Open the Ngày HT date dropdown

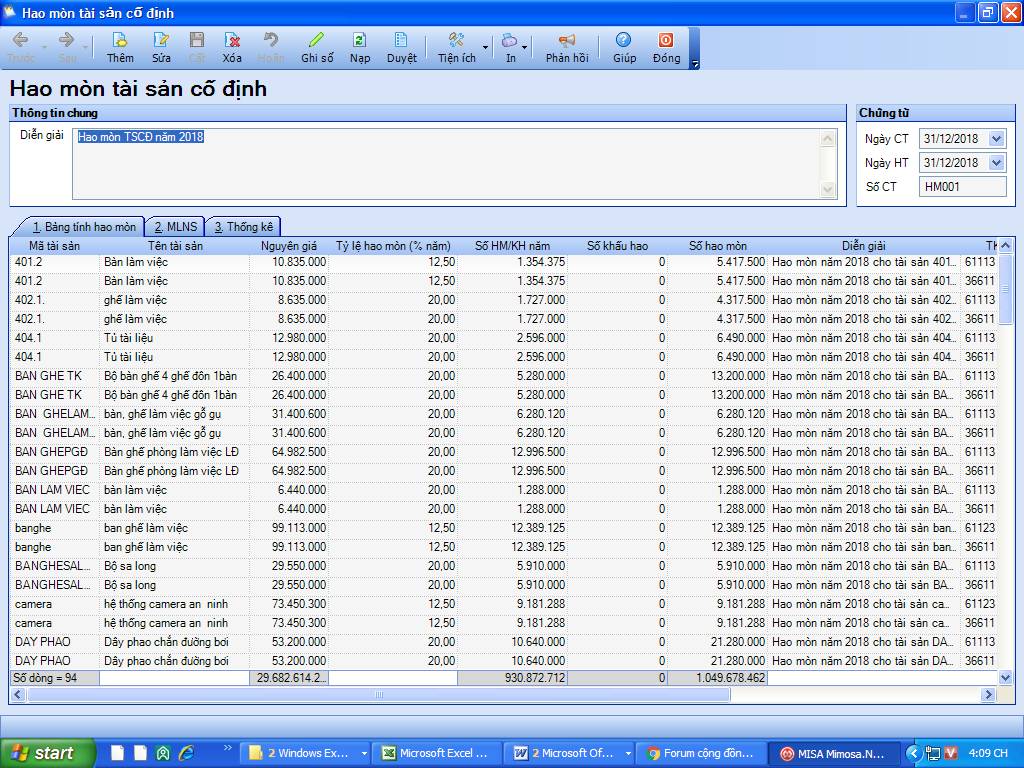(996, 162)
